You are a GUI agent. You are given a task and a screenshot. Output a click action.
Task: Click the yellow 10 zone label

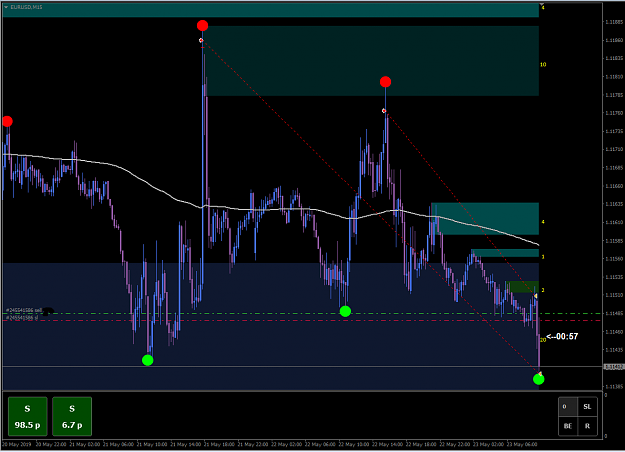click(543, 65)
